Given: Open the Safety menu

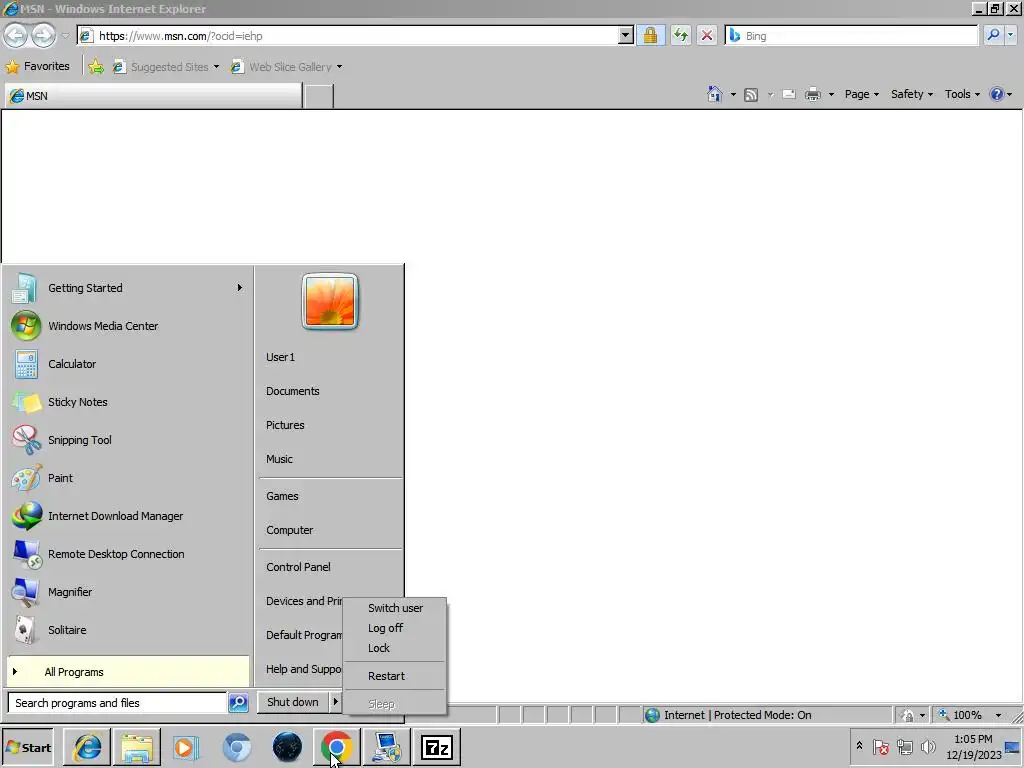Looking at the screenshot, I should (912, 94).
